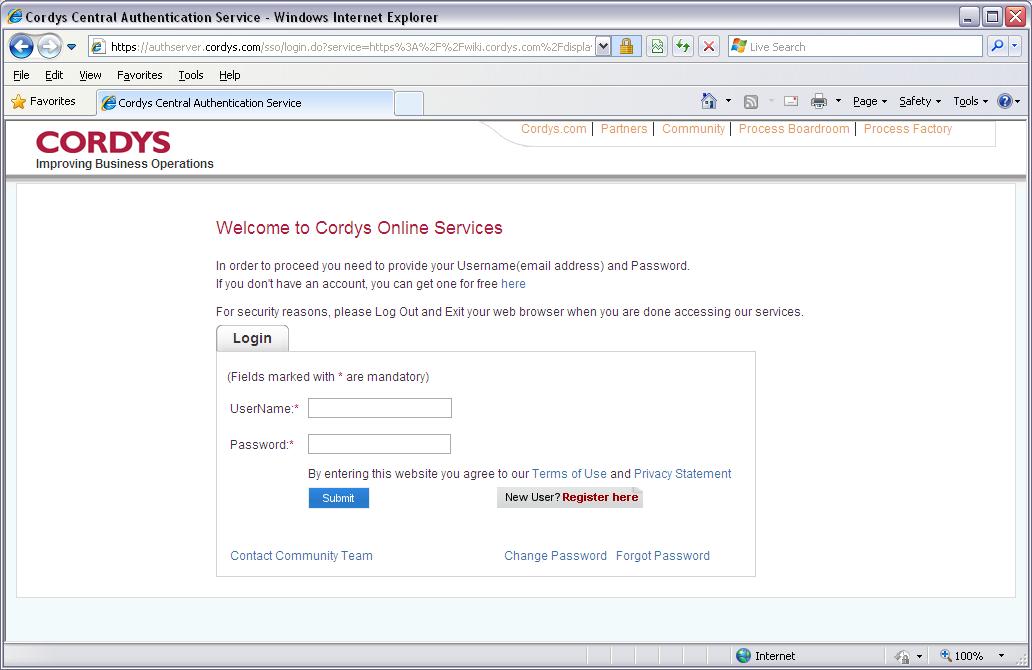Open the Edit menu

click(54, 75)
